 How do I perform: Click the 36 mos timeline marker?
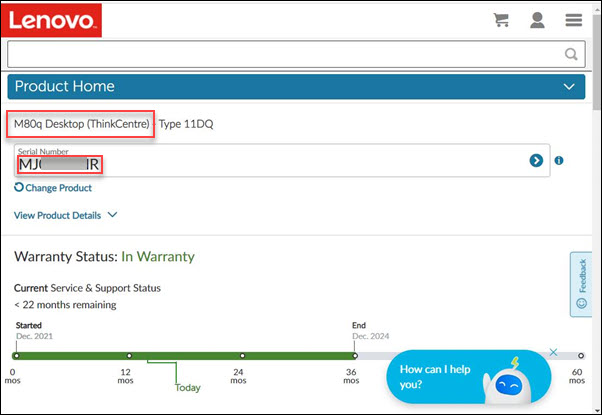(x=355, y=355)
